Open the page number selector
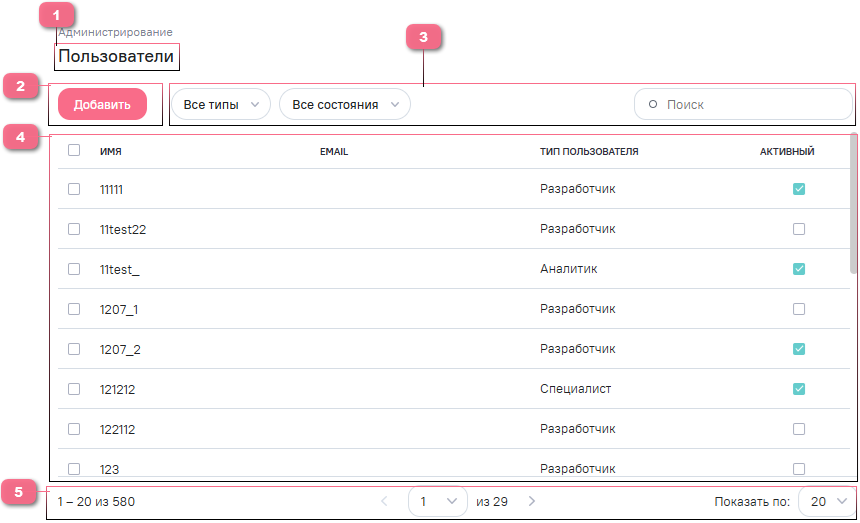Image resolution: width=860 pixels, height=523 pixels. (x=438, y=501)
